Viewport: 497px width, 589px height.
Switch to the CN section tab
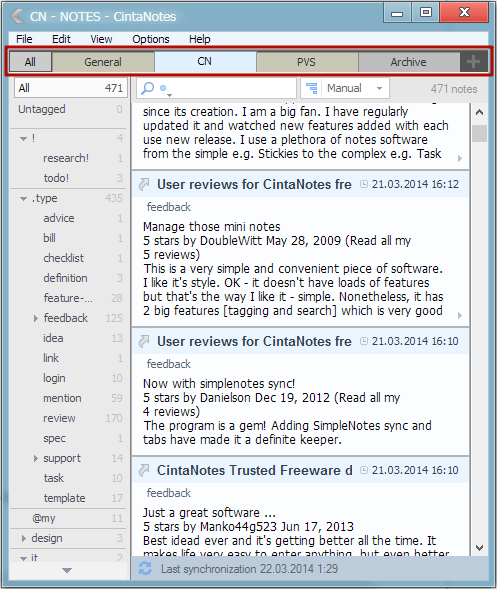(x=205, y=62)
